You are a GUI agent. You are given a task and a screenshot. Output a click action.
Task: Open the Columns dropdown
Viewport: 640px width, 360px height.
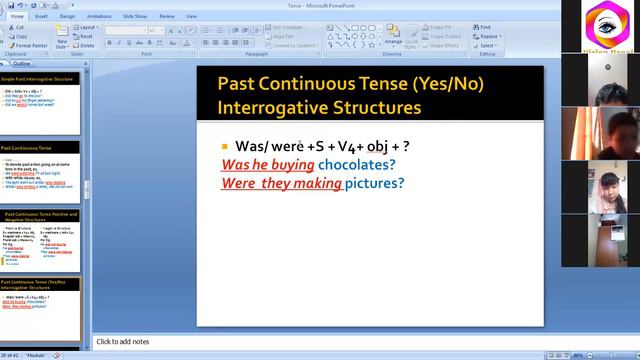click(x=247, y=42)
